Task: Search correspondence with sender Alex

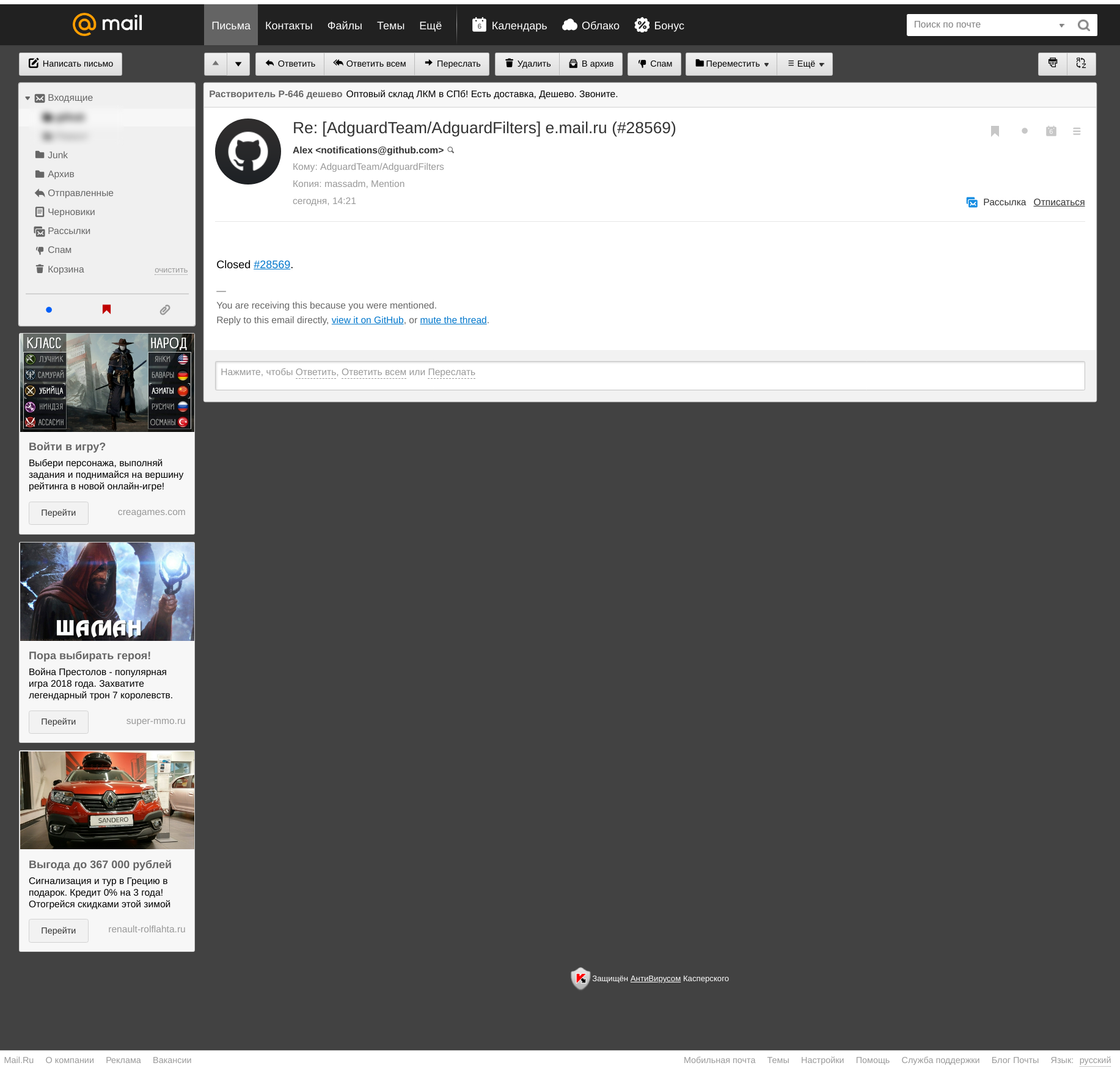Action: click(451, 150)
